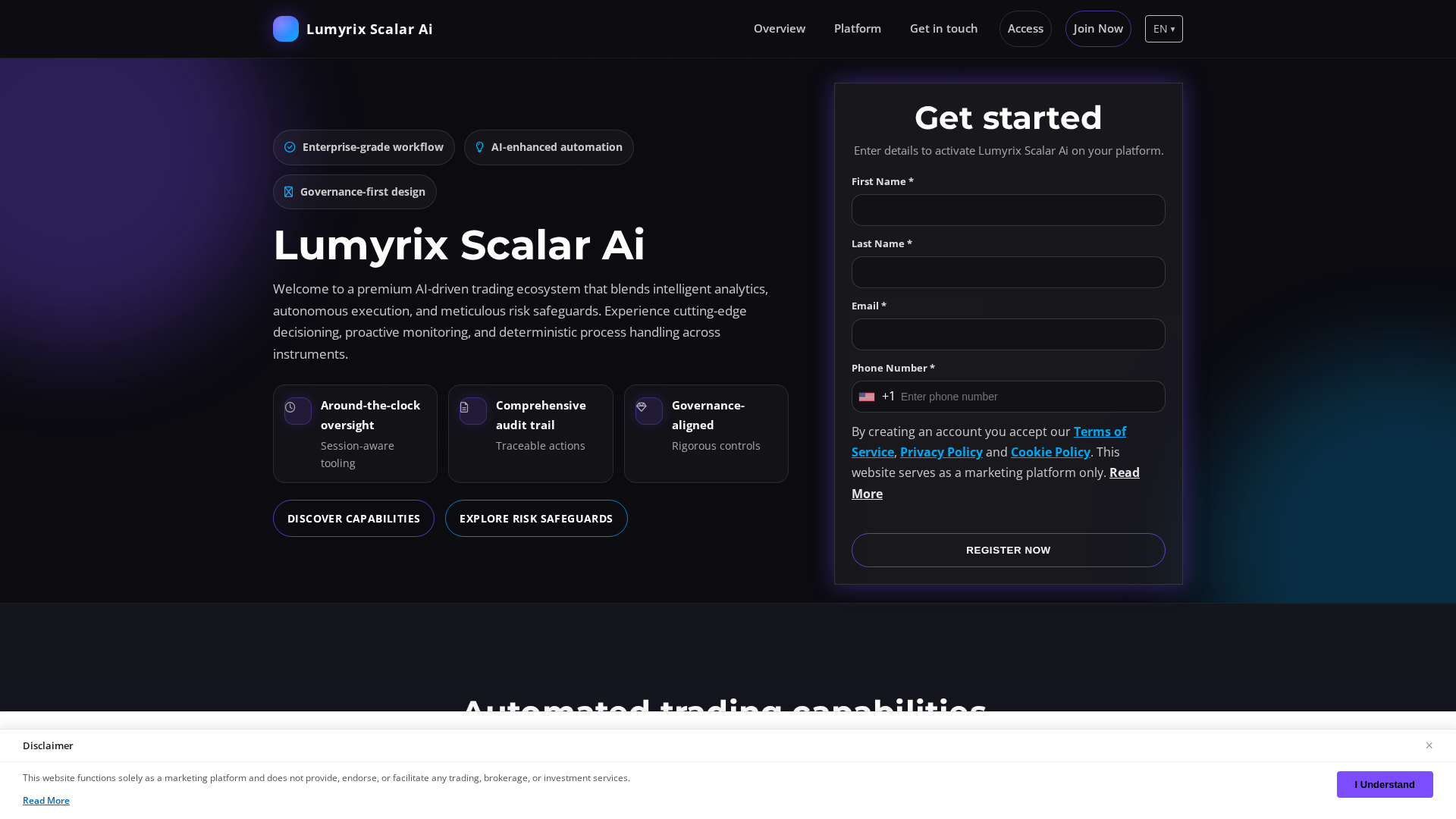Open Get in touch in navigation

(x=943, y=29)
